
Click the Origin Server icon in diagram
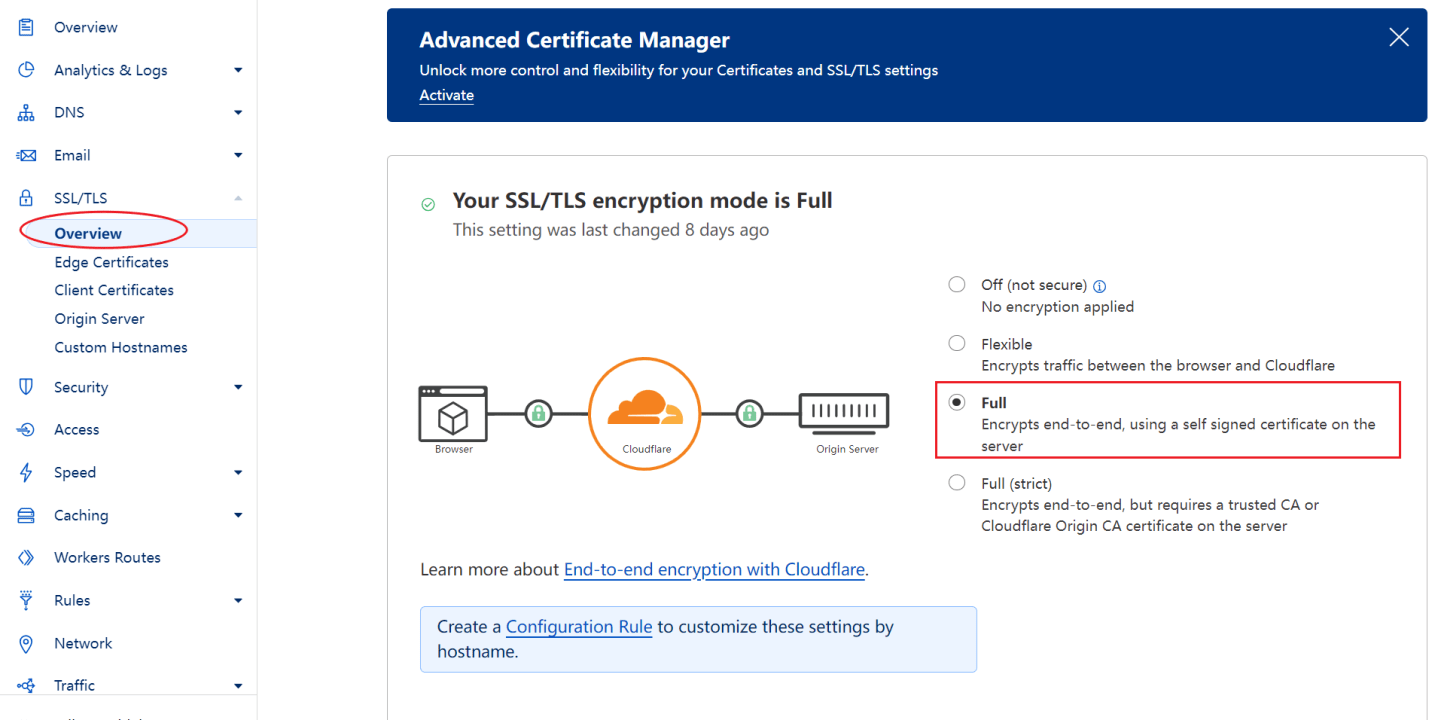(844, 413)
